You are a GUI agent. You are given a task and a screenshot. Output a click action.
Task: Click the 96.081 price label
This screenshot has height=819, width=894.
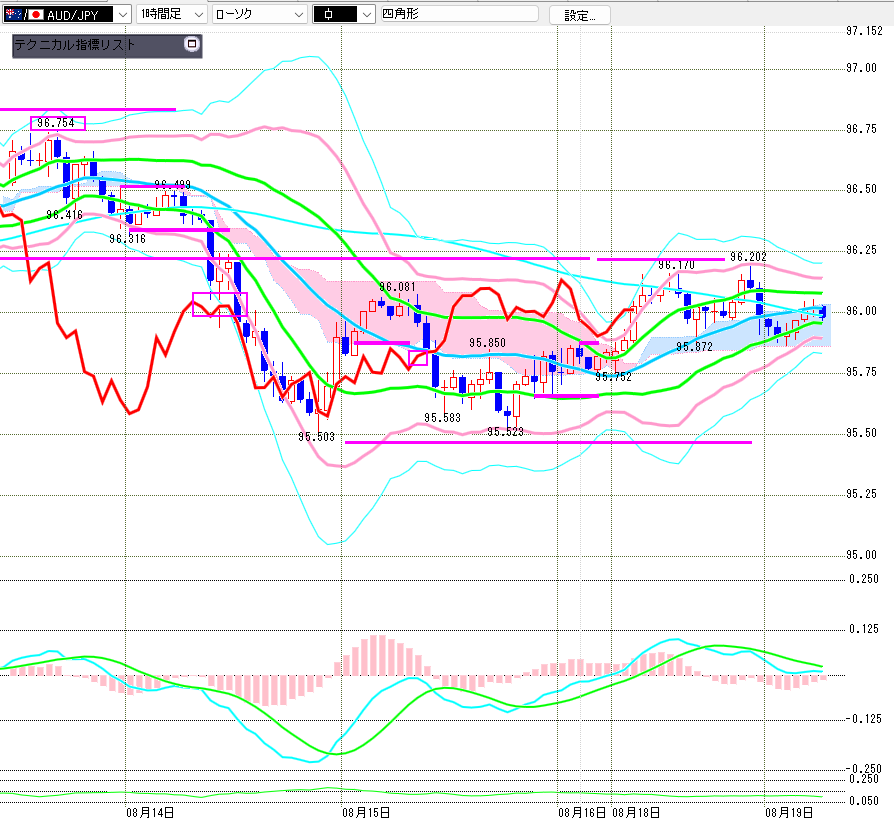click(397, 287)
